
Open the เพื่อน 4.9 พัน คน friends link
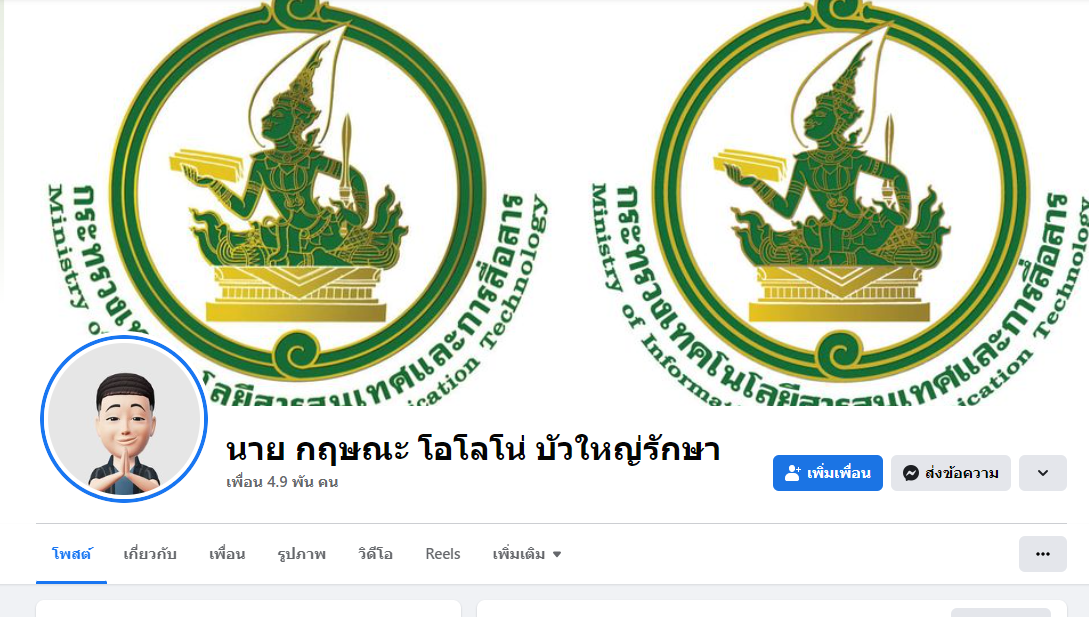(x=282, y=482)
